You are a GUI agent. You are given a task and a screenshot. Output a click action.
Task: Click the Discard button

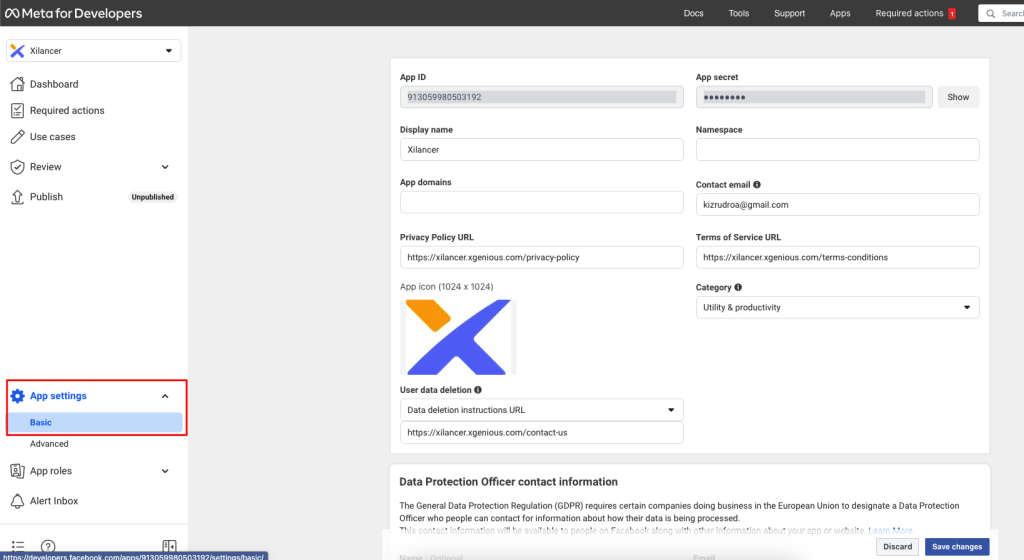[x=897, y=547]
